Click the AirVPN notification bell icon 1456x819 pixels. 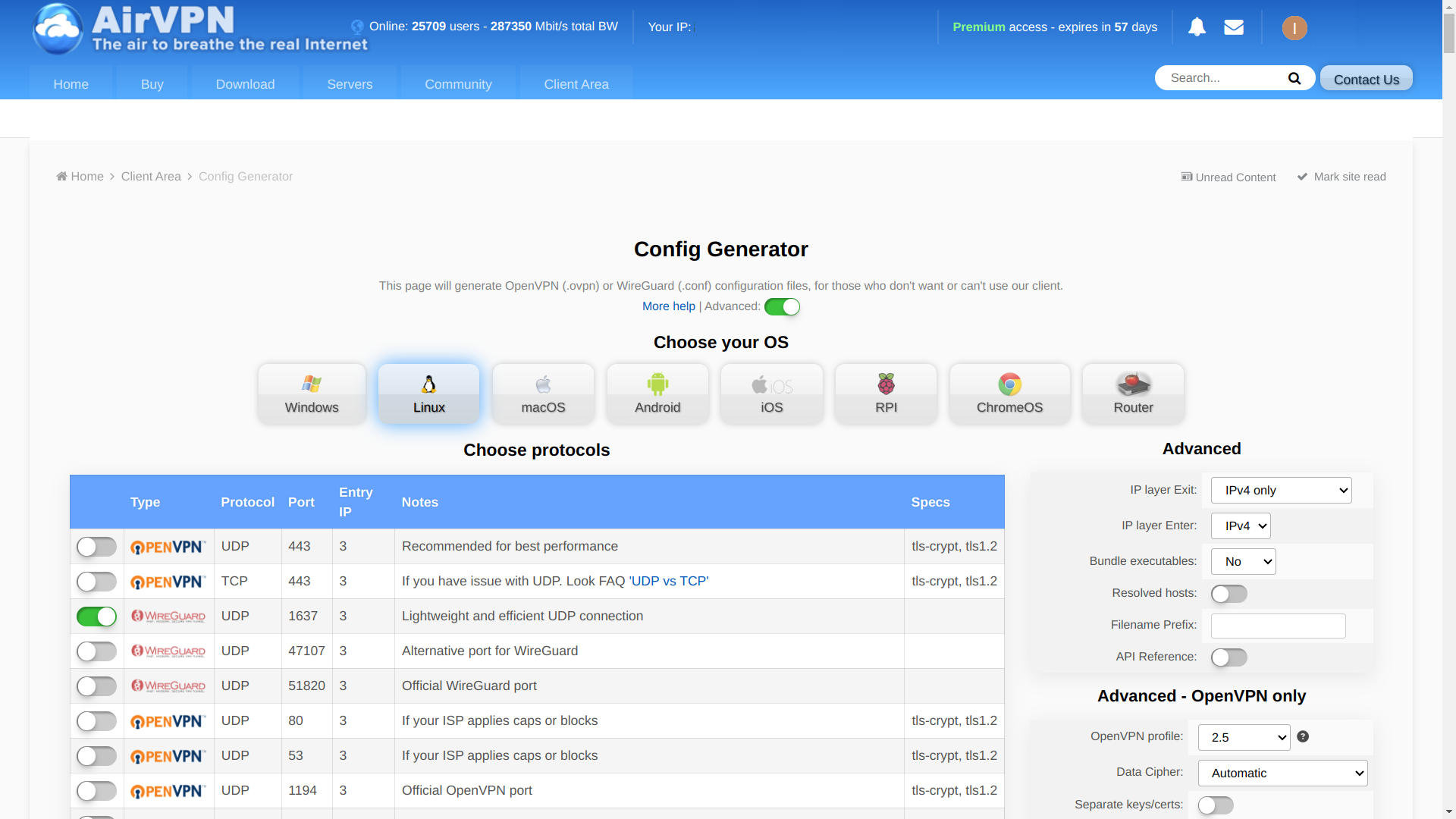[1196, 27]
